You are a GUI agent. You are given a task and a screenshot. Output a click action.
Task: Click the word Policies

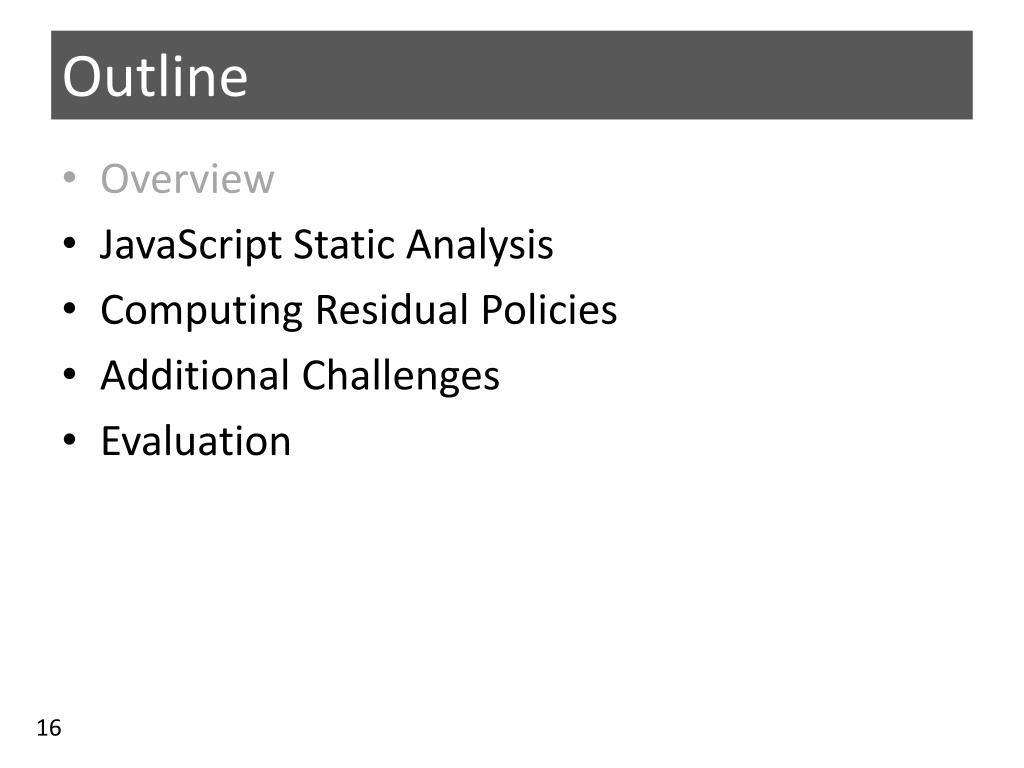click(x=549, y=309)
